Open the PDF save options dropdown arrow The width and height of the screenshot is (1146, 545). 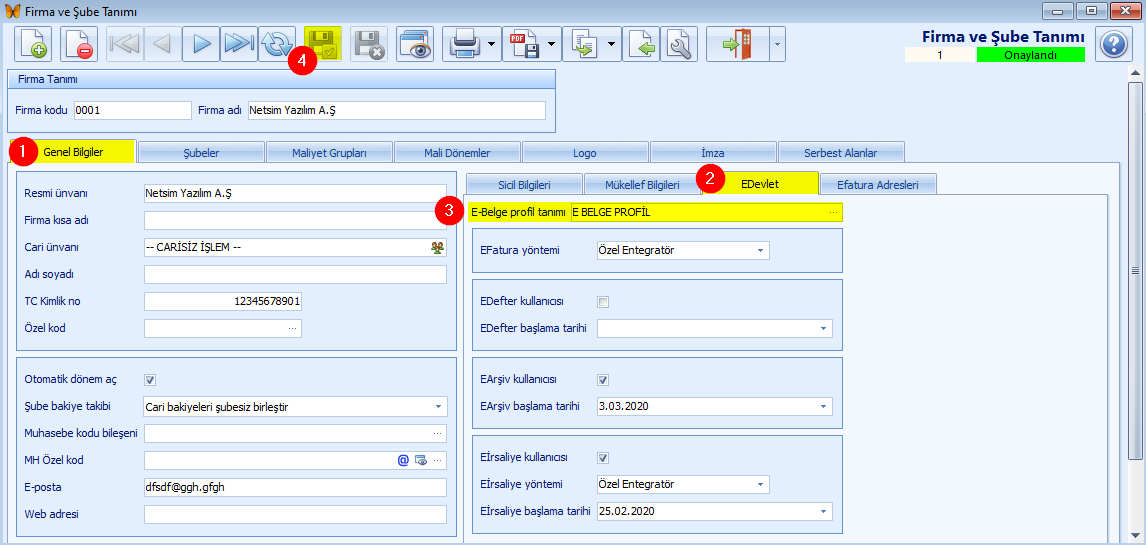pos(550,43)
